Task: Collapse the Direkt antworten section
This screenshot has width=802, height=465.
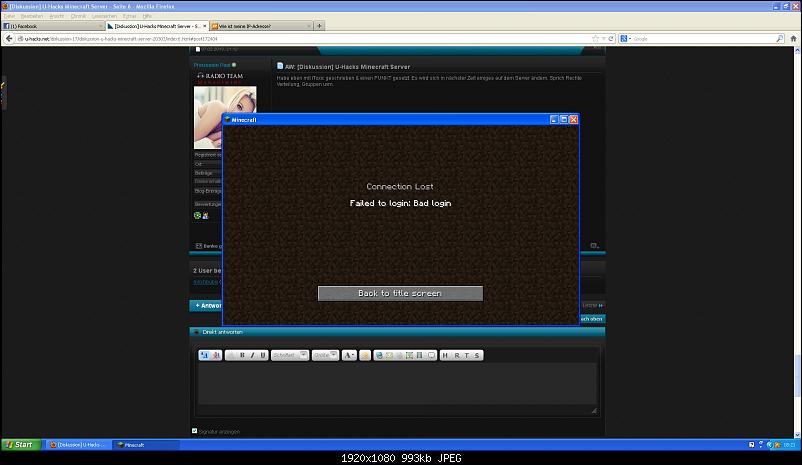Action: 196,332
